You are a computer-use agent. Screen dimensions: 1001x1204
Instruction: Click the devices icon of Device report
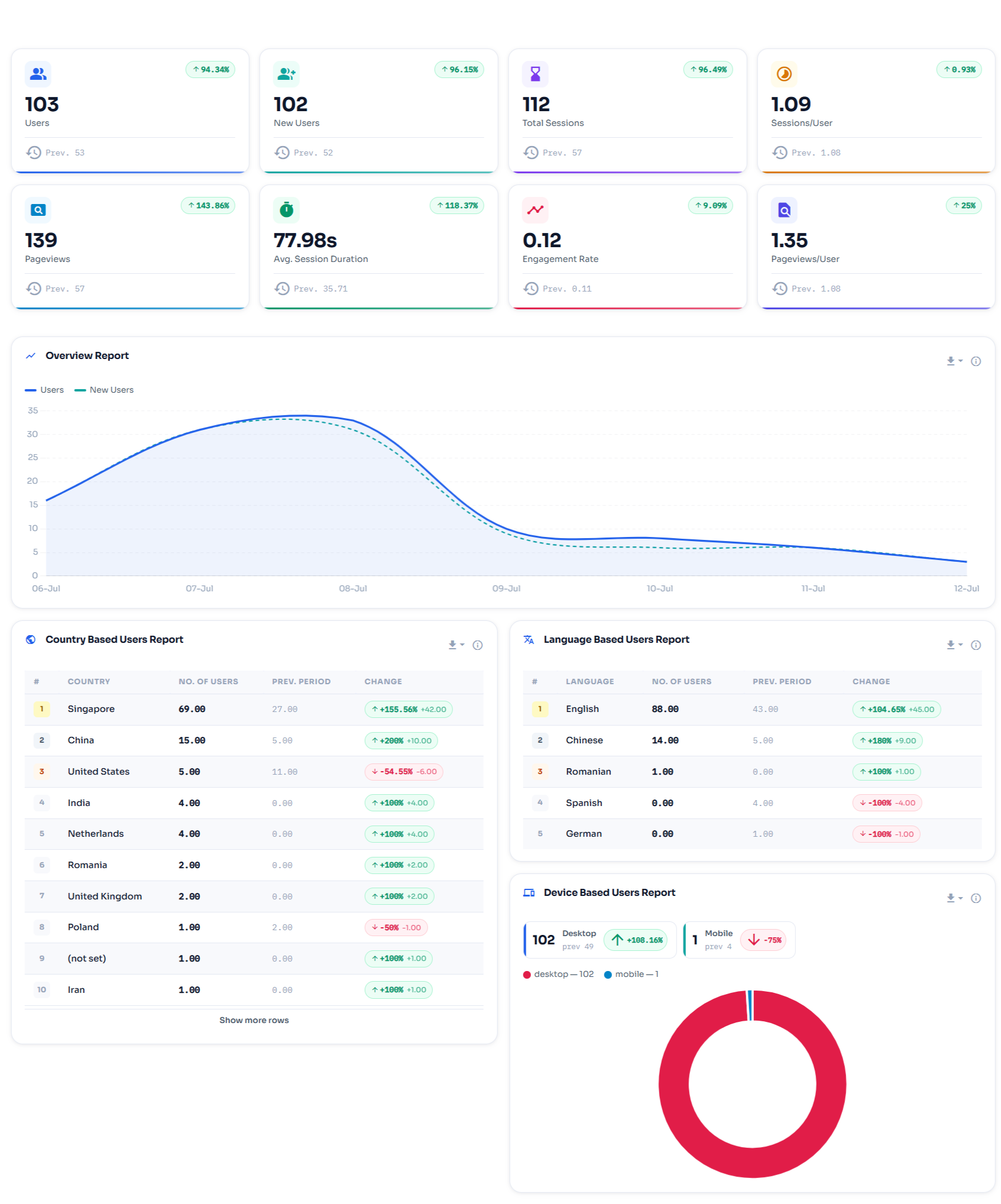529,892
